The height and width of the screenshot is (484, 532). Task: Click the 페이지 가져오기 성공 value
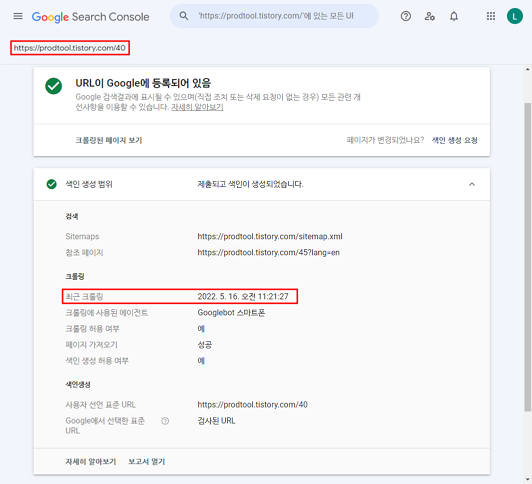click(205, 345)
